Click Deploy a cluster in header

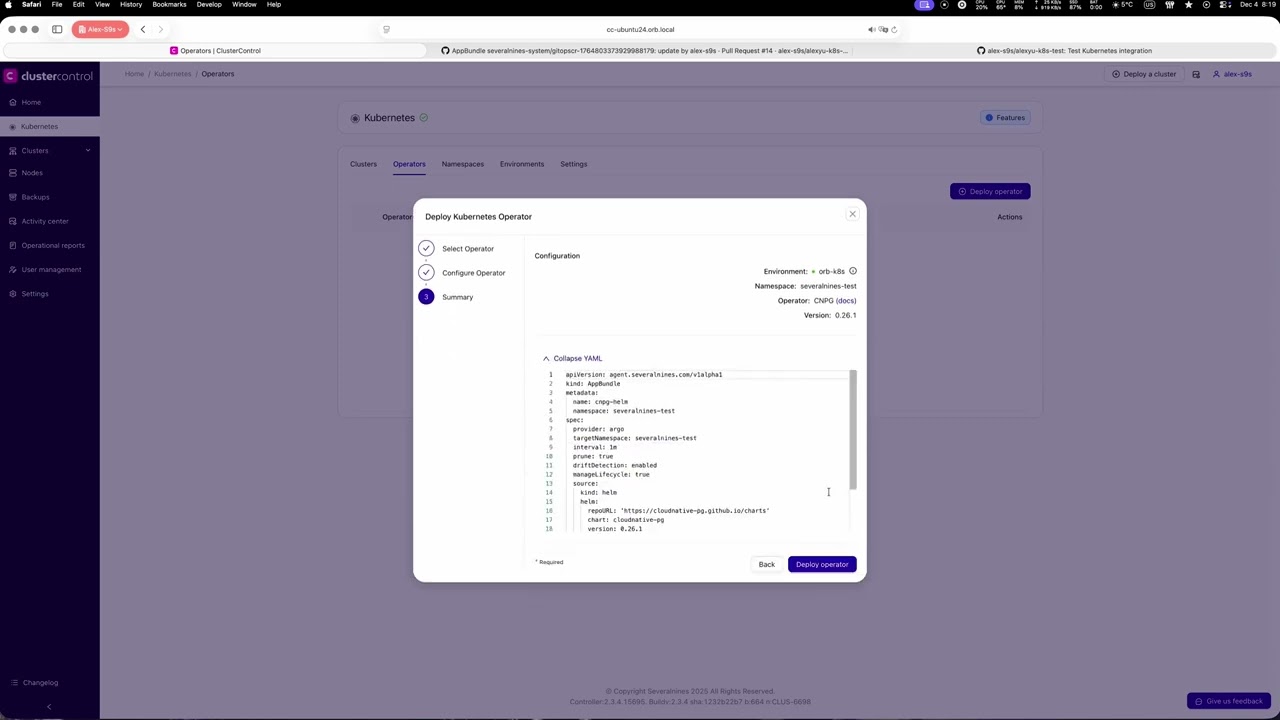[x=1144, y=74]
